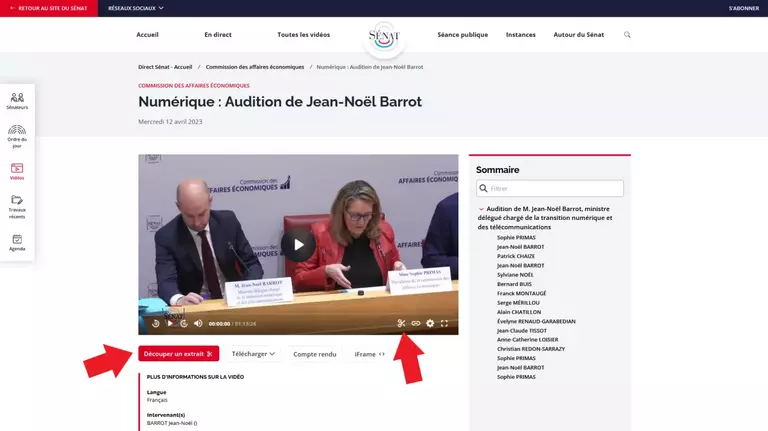Rewind video with the skip-back icon
This screenshot has width=768, height=431.
tap(155, 323)
